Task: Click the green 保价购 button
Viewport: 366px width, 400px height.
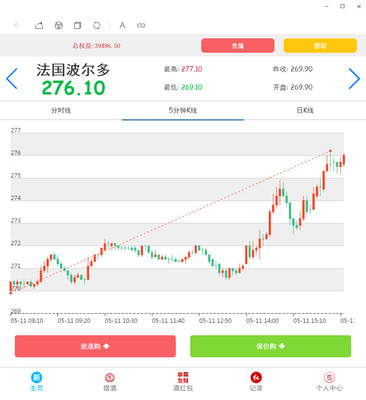Action: pyautogui.click(x=270, y=346)
